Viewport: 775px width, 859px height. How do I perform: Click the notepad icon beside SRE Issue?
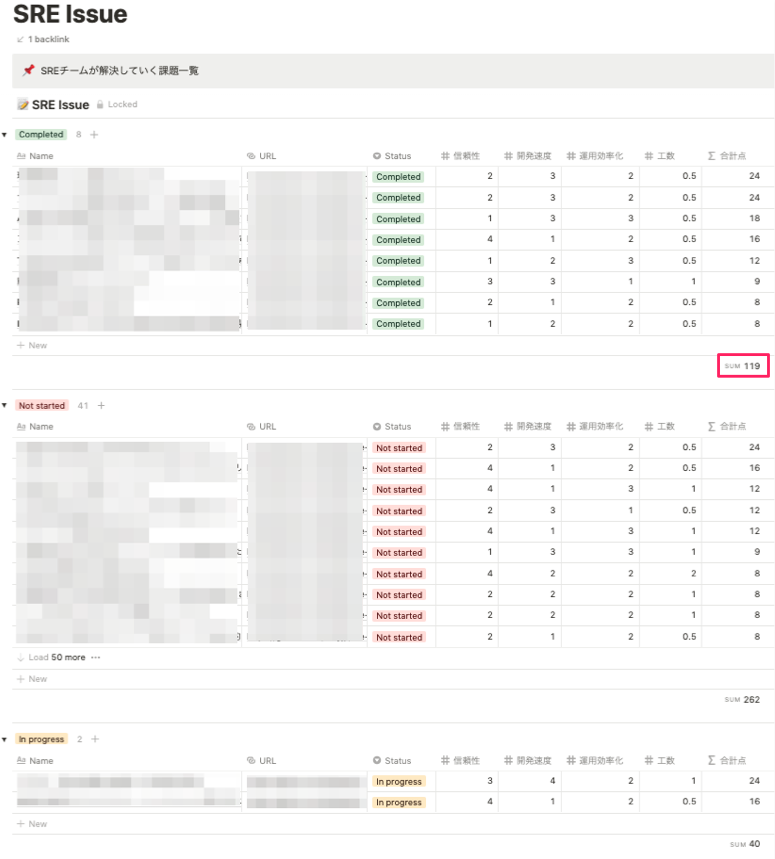22,105
